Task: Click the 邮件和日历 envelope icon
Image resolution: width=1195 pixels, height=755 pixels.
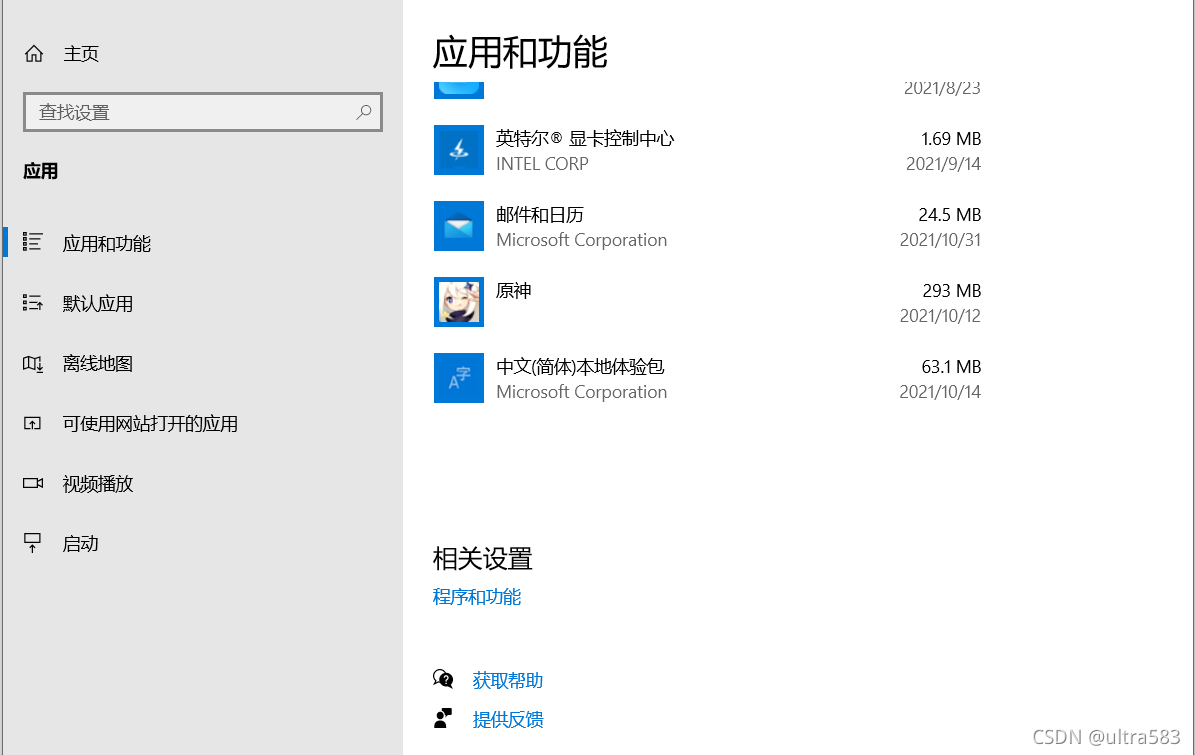Action: (x=459, y=226)
